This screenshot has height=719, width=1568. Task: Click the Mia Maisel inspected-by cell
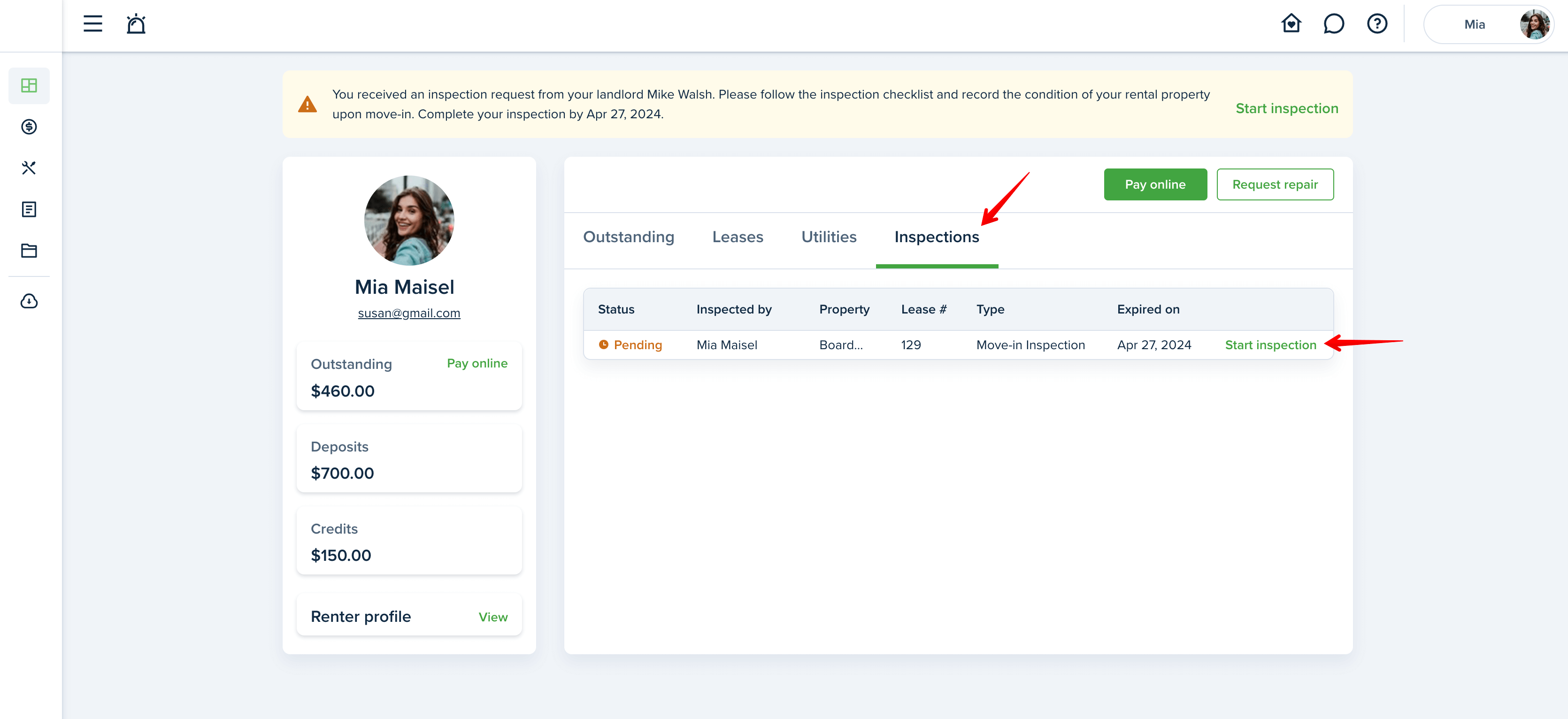(x=726, y=345)
